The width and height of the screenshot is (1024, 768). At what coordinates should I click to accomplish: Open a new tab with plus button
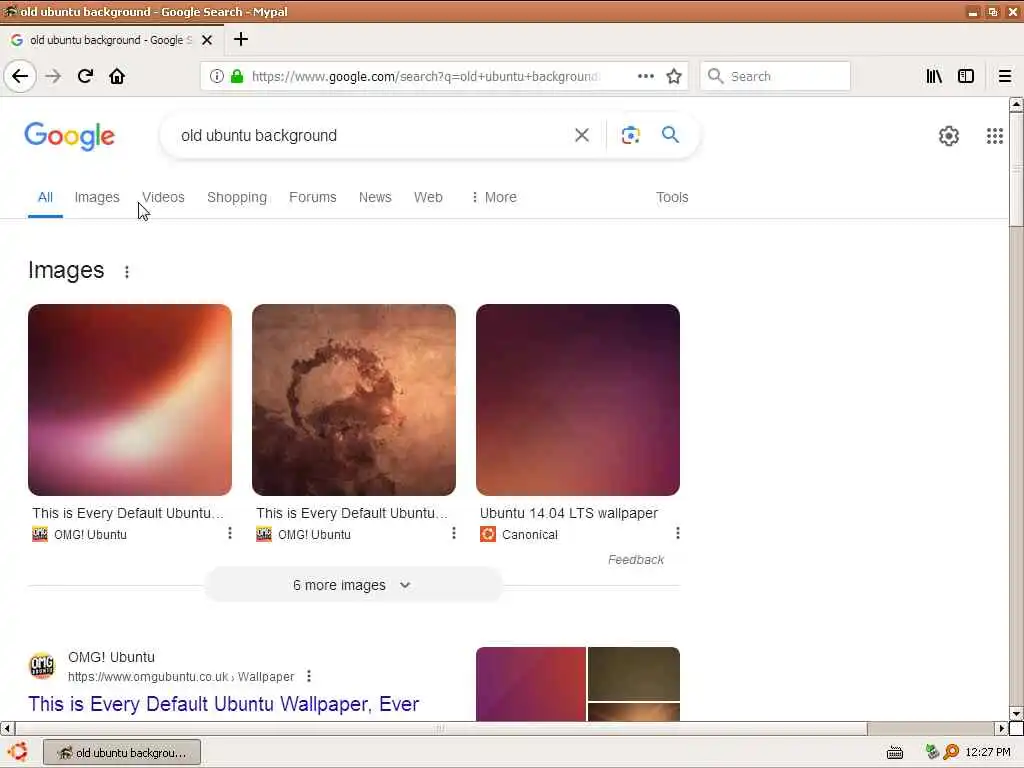click(x=240, y=39)
